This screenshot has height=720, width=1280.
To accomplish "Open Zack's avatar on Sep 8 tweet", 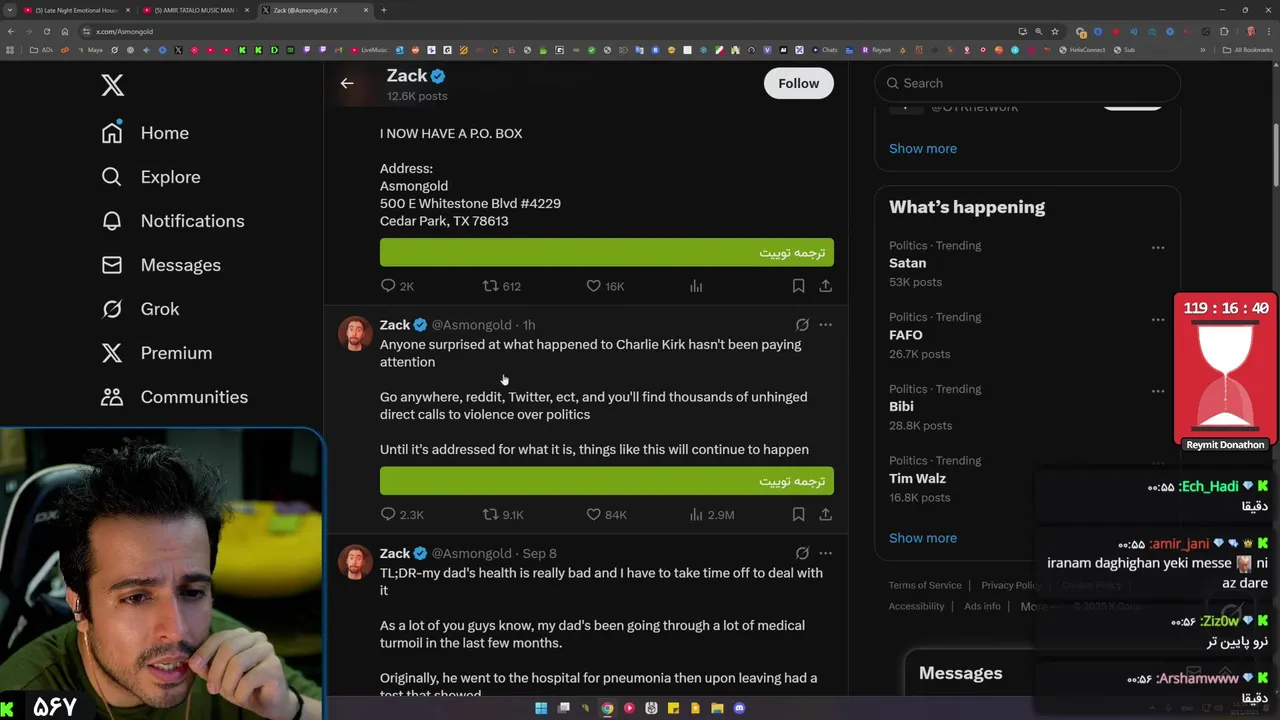I will click(355, 562).
